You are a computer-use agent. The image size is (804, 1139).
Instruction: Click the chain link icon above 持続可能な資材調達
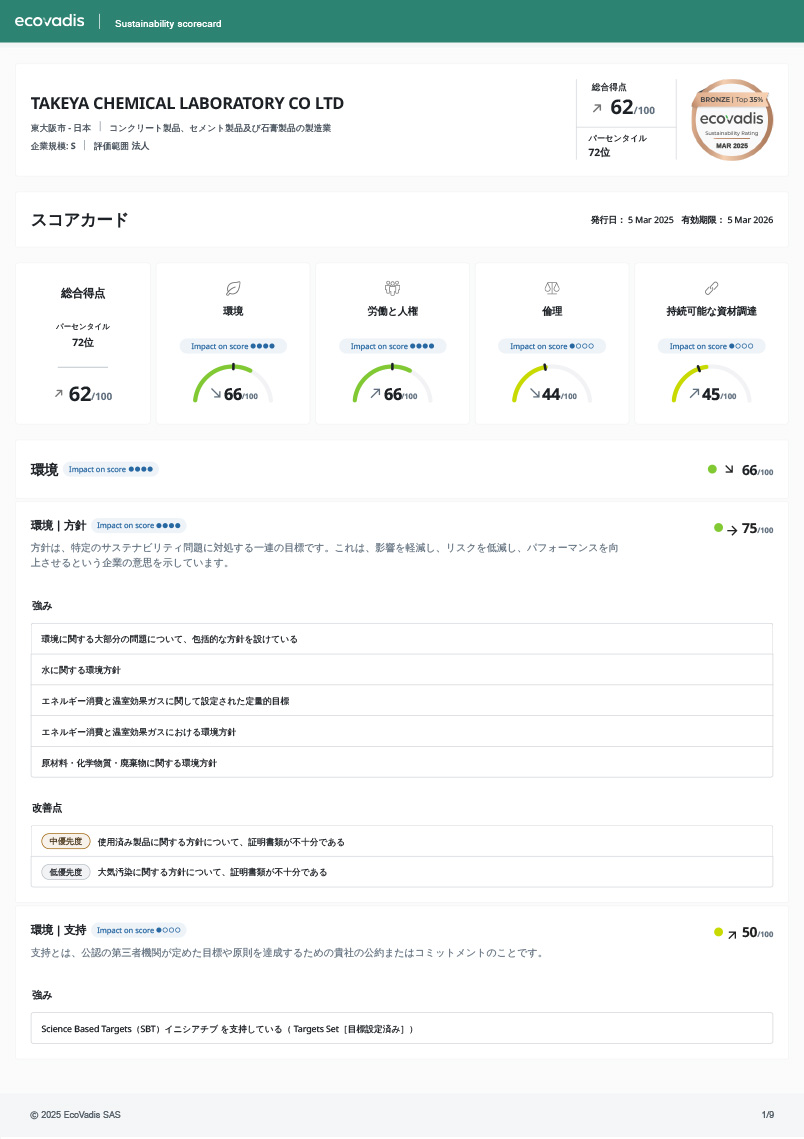[x=711, y=288]
